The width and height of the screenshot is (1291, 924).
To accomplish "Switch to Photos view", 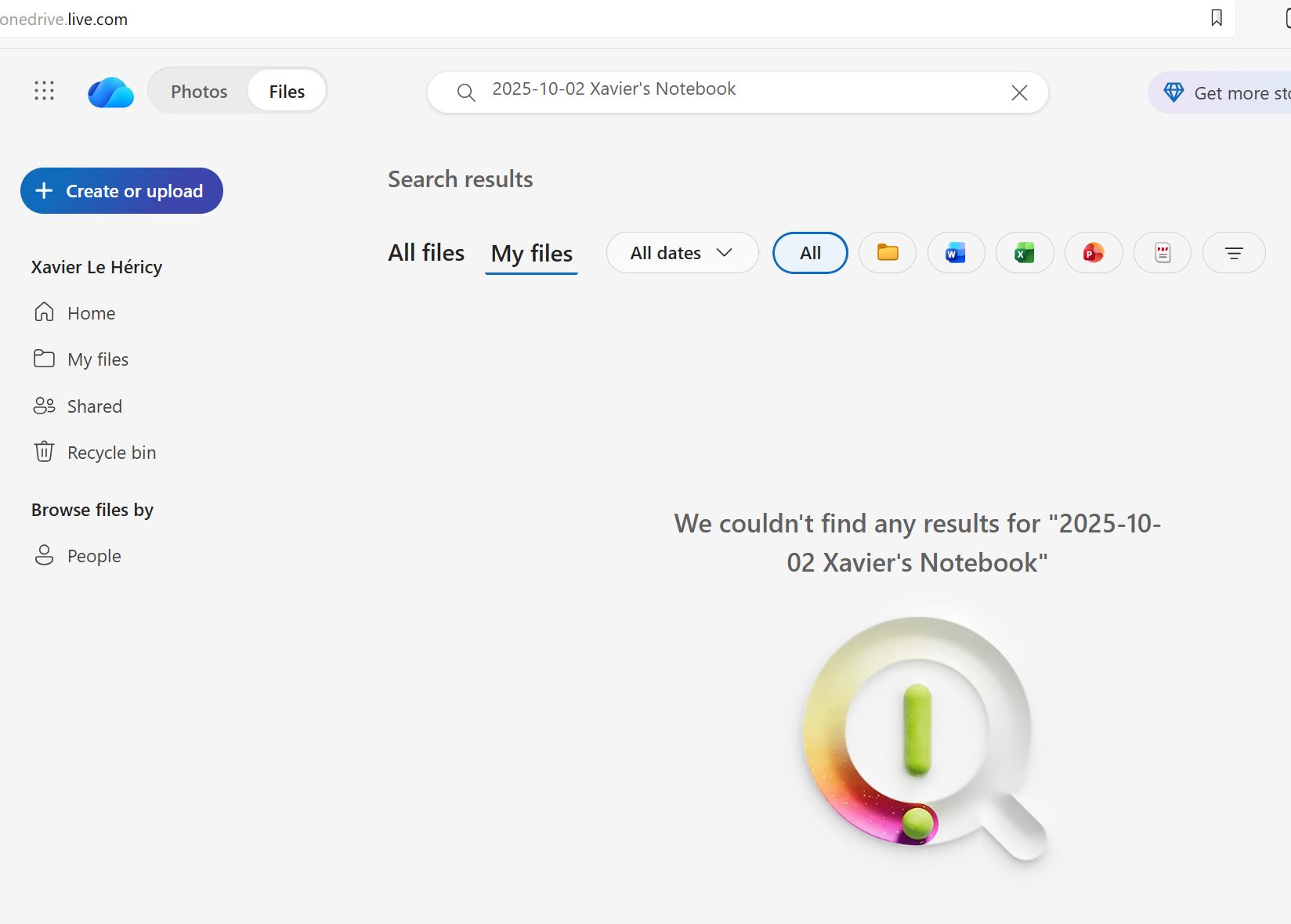I will click(199, 92).
